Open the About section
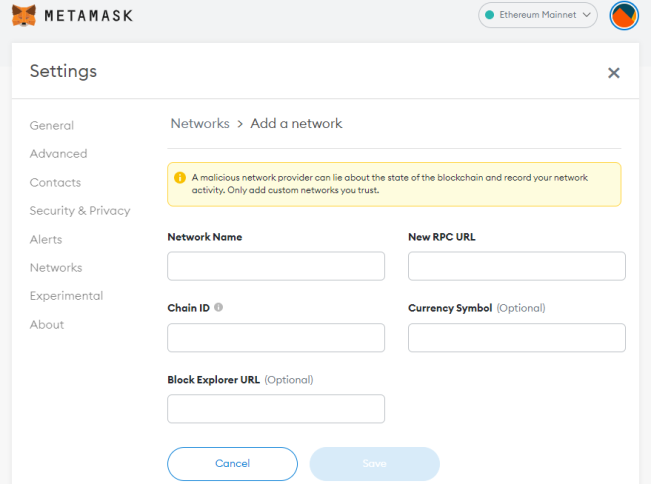Image resolution: width=651 pixels, height=484 pixels. 47,325
